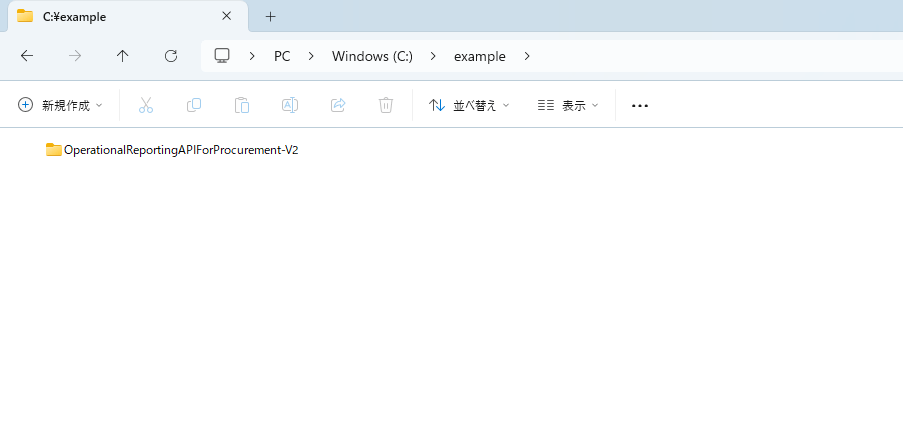The image size is (903, 429).
Task: Select the C:¥example tab
Action: [x=128, y=16]
